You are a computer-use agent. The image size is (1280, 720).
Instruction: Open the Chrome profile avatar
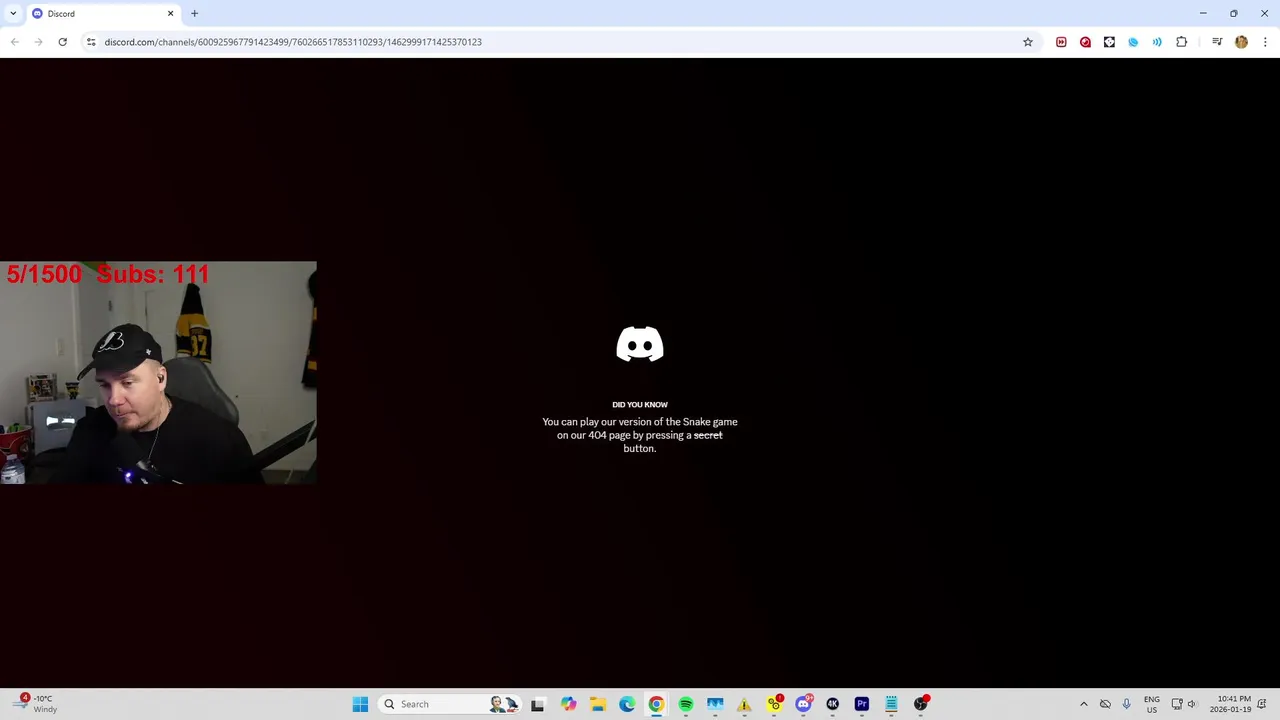coord(1241,42)
